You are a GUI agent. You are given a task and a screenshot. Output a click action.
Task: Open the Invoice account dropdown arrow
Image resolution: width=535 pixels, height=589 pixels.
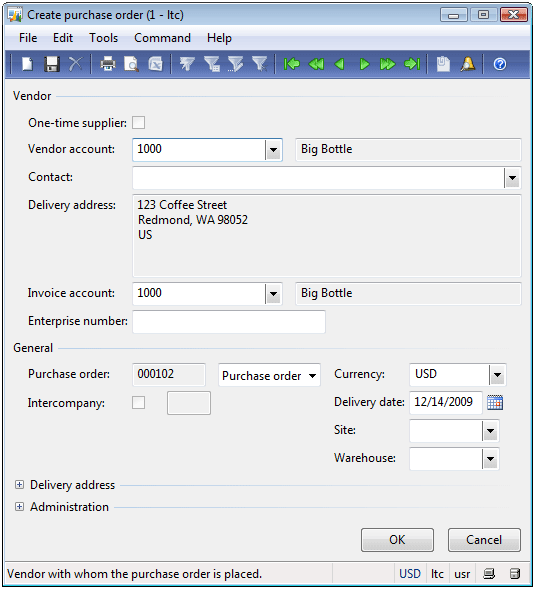point(274,294)
